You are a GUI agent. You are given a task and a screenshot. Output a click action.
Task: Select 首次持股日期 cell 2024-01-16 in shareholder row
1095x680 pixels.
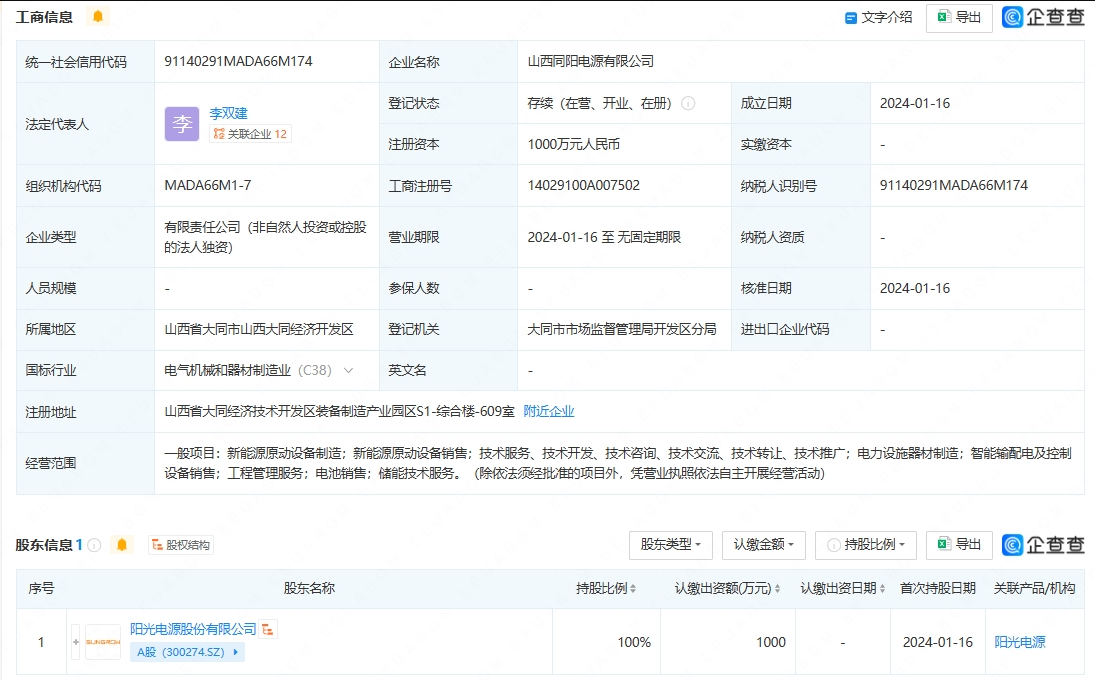coord(937,642)
